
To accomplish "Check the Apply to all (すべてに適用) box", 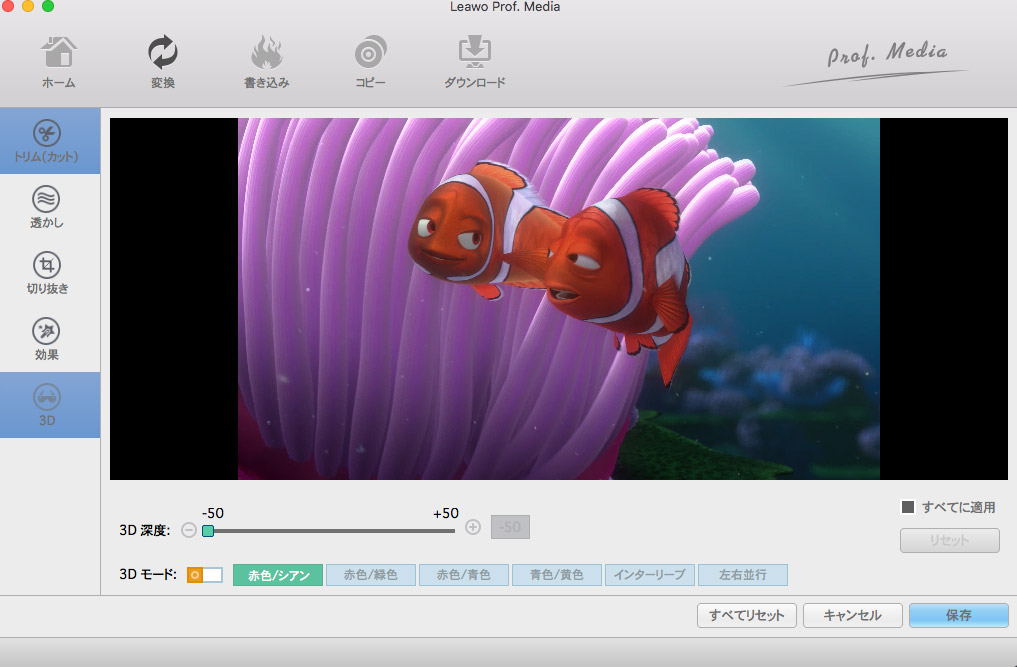I will [x=908, y=507].
